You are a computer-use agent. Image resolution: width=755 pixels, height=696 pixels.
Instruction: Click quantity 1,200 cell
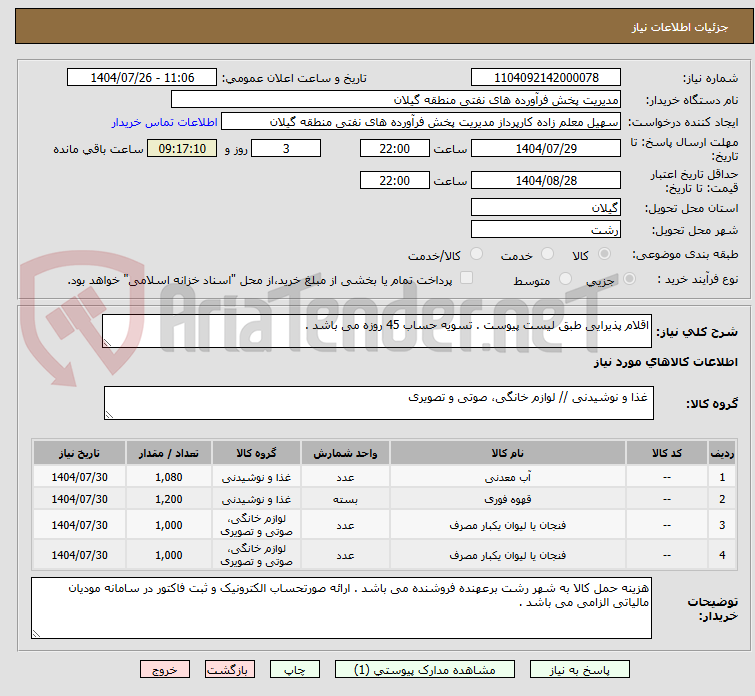(x=169, y=499)
